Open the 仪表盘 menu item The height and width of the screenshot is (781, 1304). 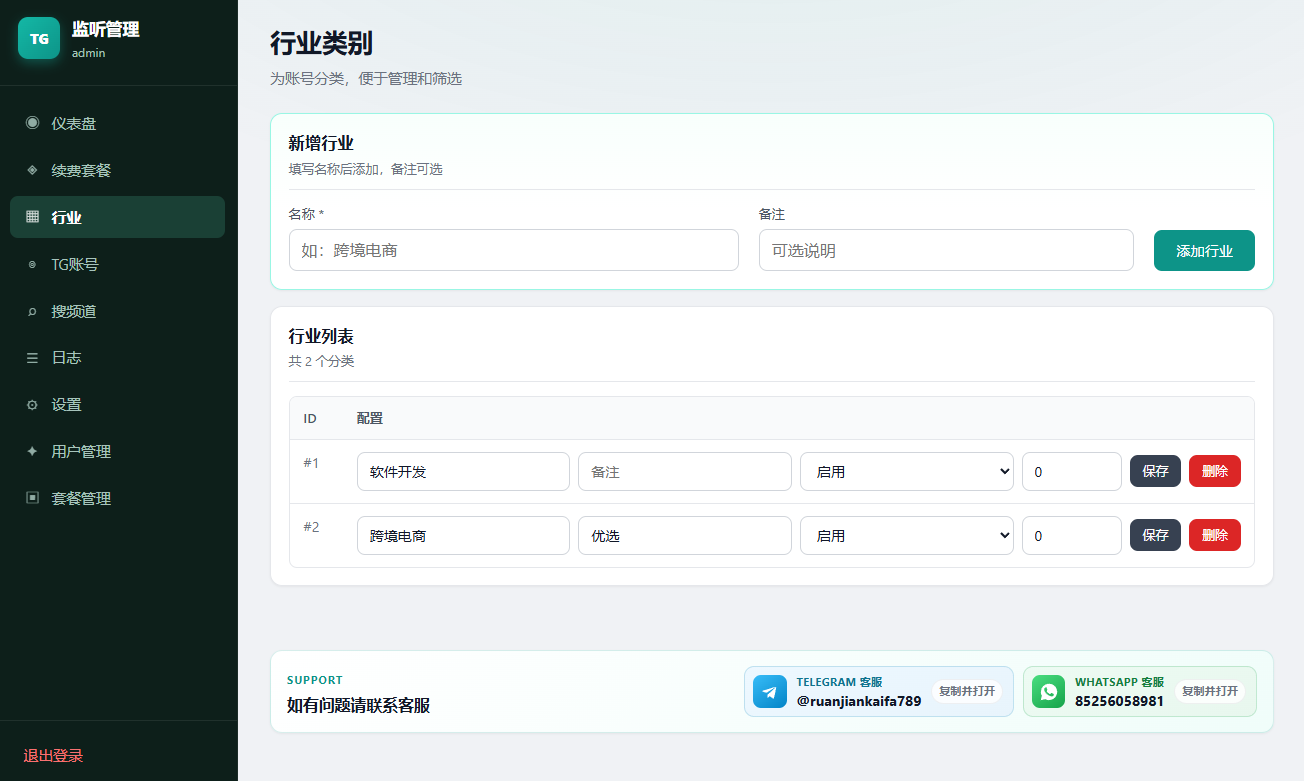tap(117, 123)
